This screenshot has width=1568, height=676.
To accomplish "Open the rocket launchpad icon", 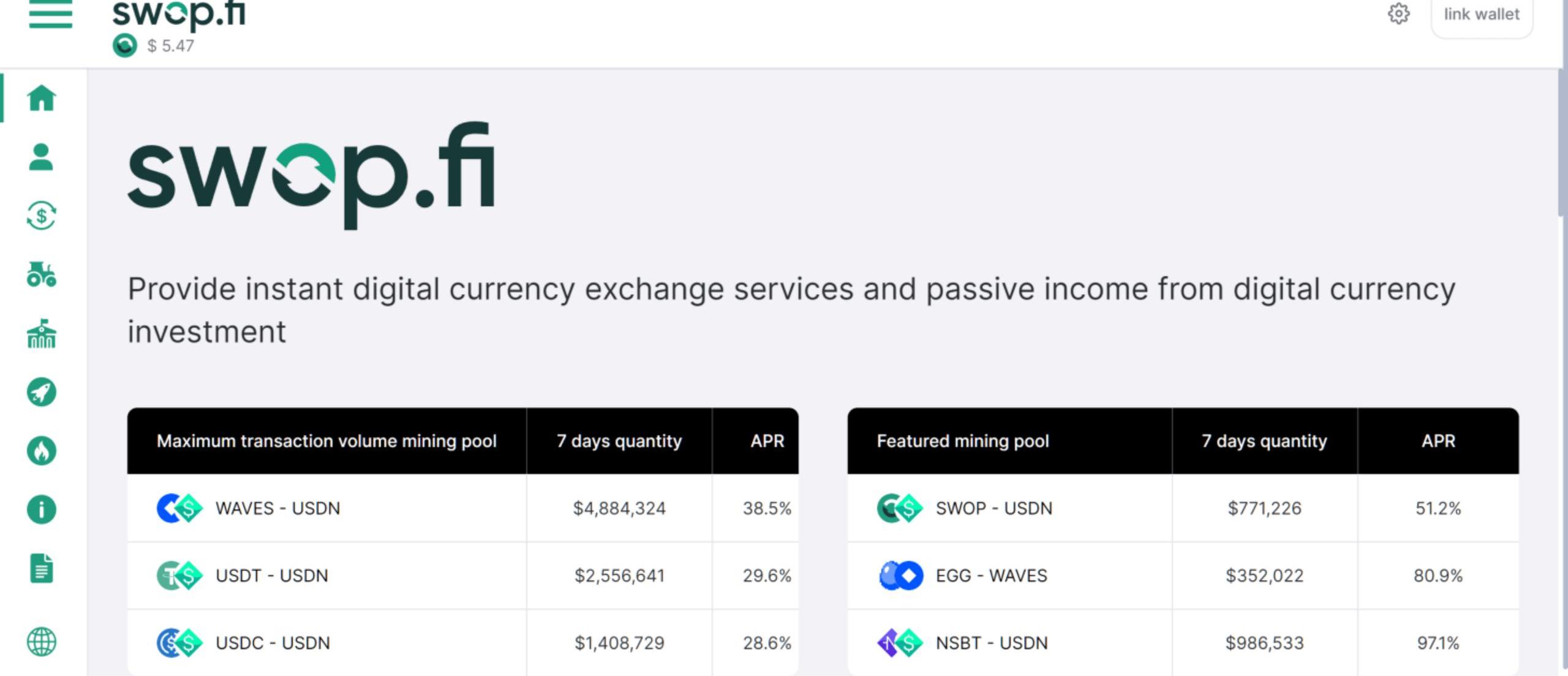I will point(41,392).
